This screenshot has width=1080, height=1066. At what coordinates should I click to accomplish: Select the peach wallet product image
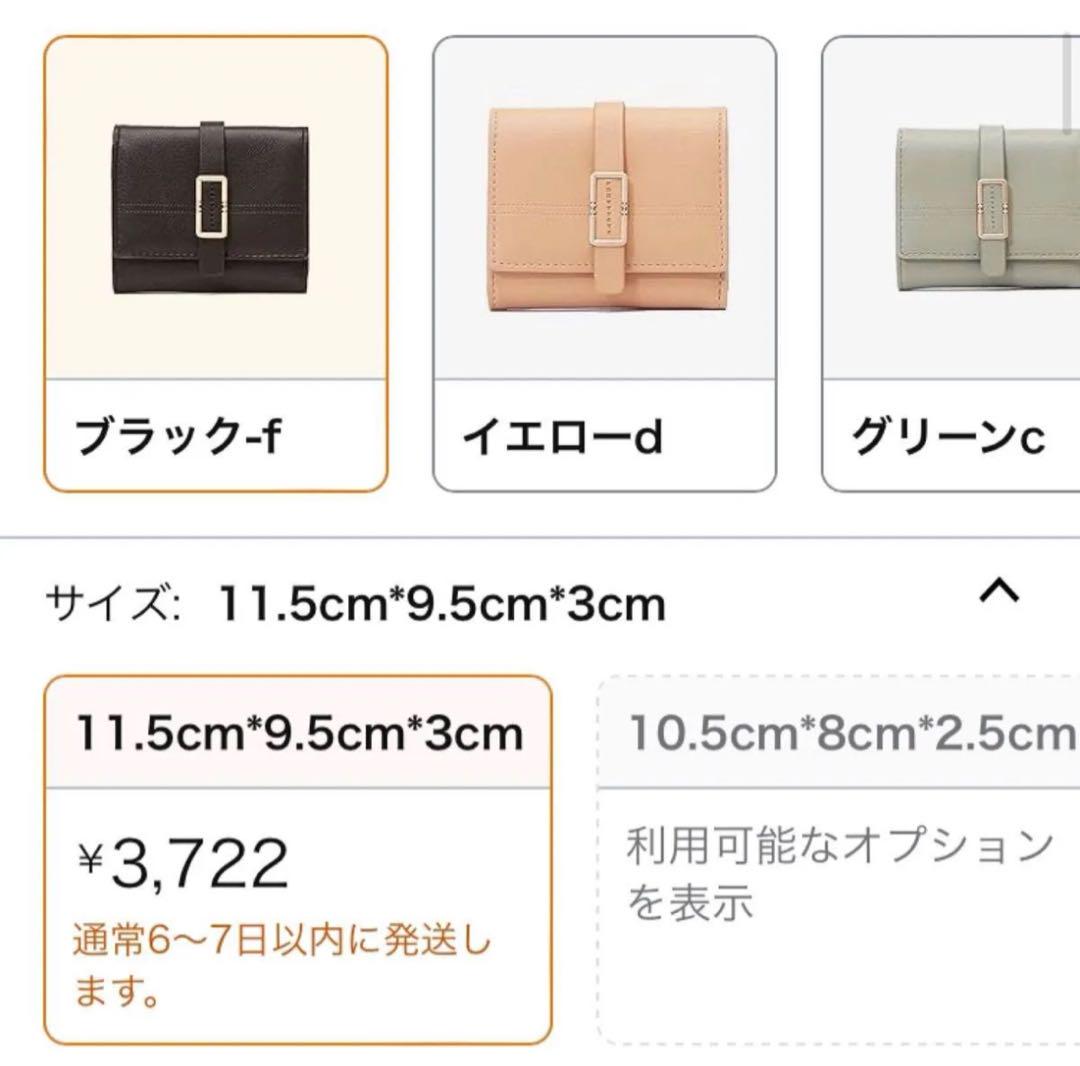click(607, 207)
